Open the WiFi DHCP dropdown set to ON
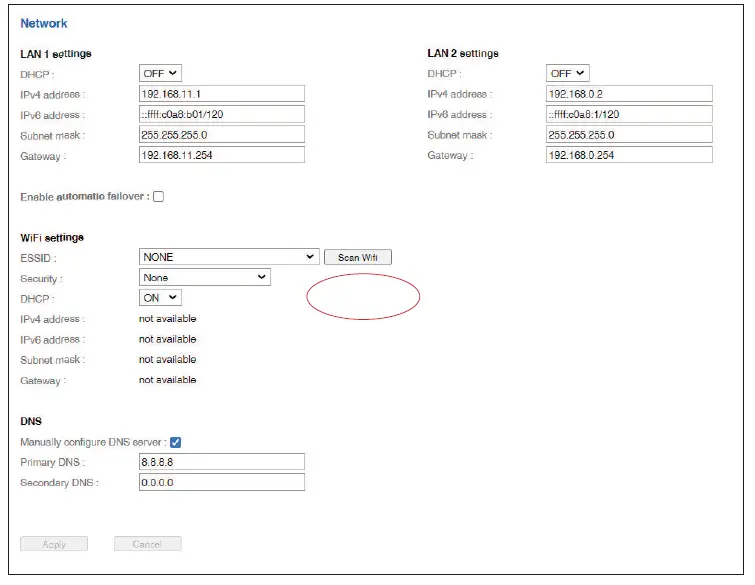Screen dimensions: 755x585 pos(160,298)
